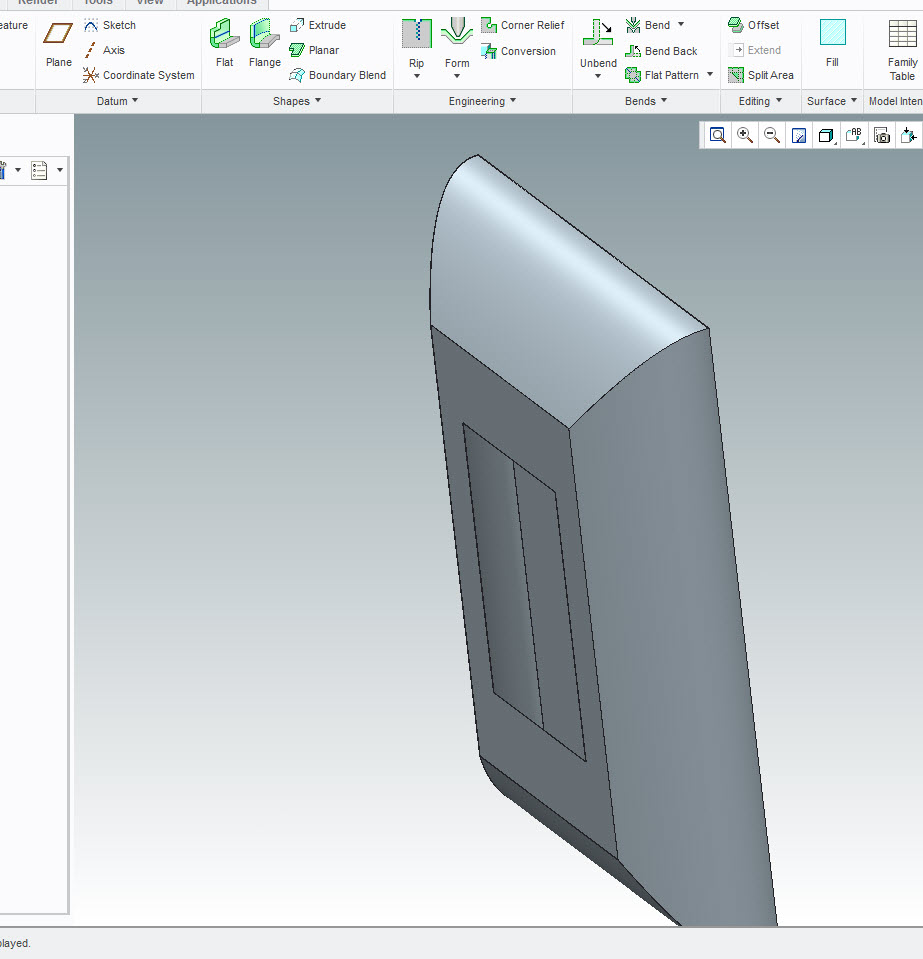Select the Bend tool
Screen dimensions: 923x959
point(648,25)
